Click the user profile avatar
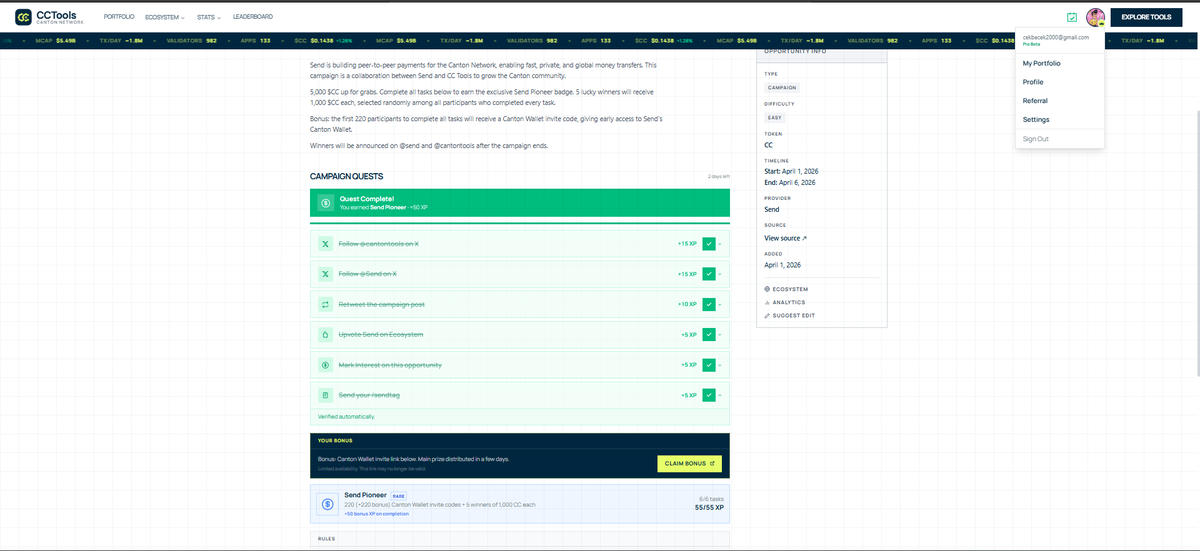Screen dimensions: 1200x551 (x=1095, y=17)
